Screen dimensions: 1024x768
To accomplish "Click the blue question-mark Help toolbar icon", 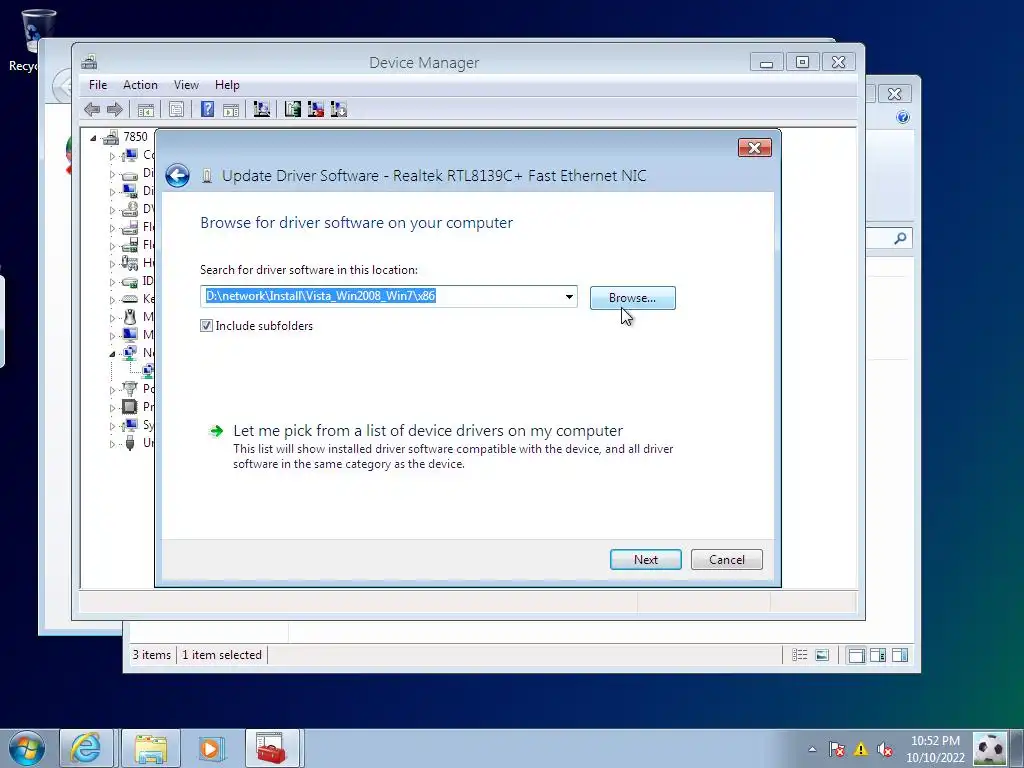I will click(x=208, y=109).
